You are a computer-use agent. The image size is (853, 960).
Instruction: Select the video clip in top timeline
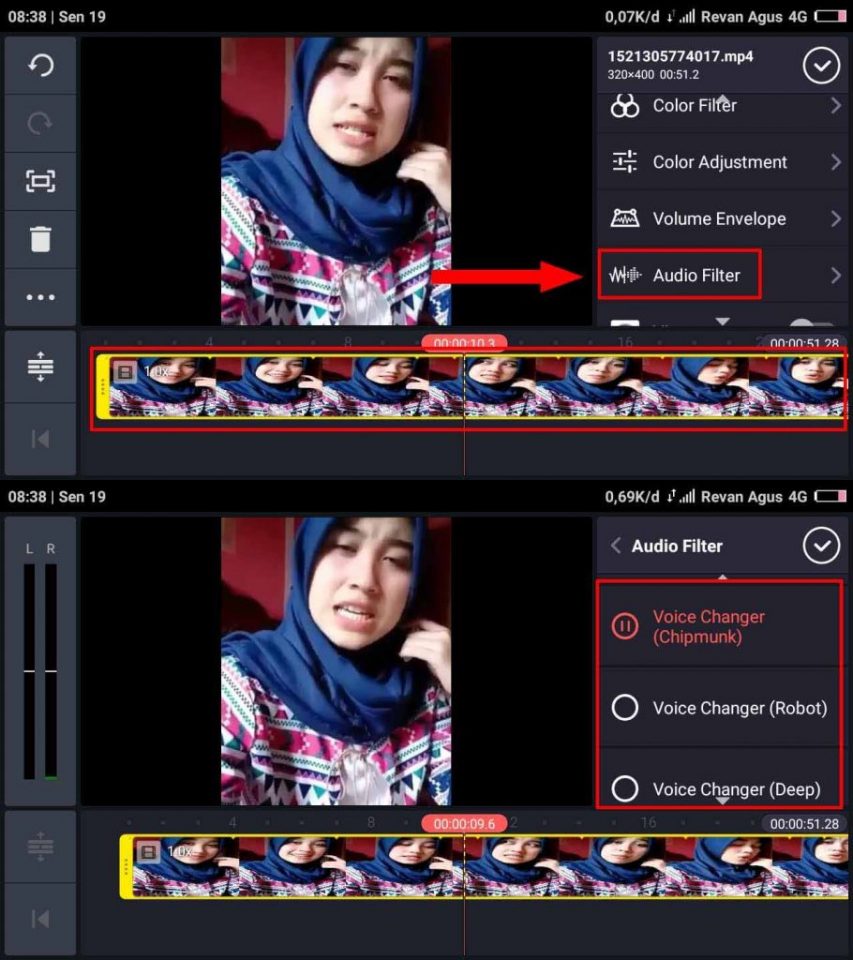tap(472, 388)
